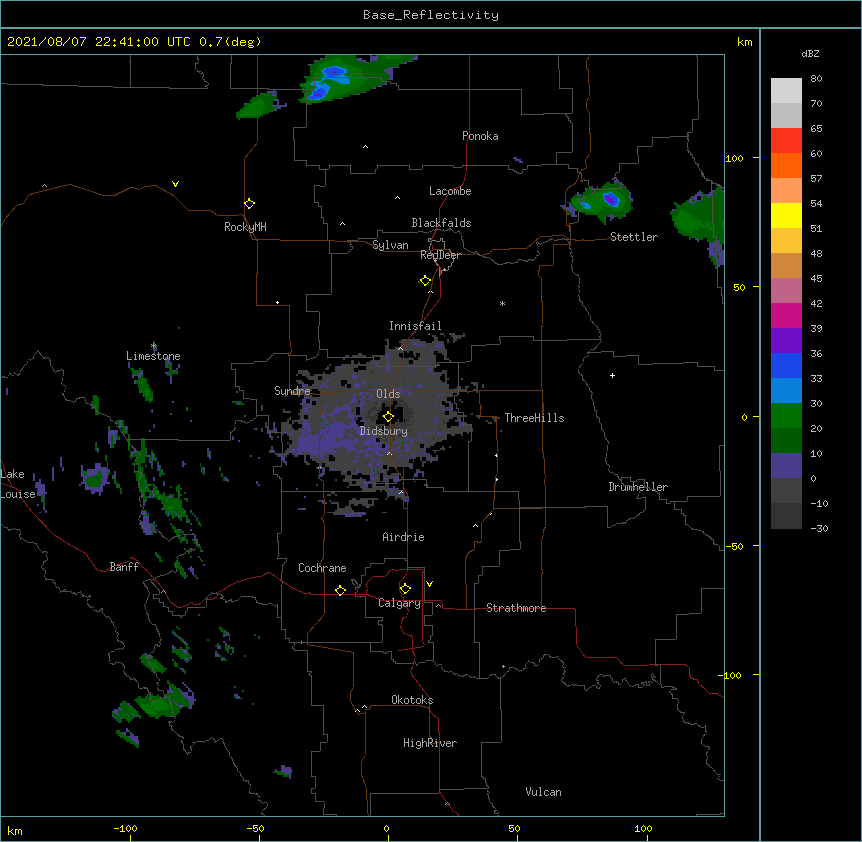Click the yellow V marker northwest of RockyMH

175,184
